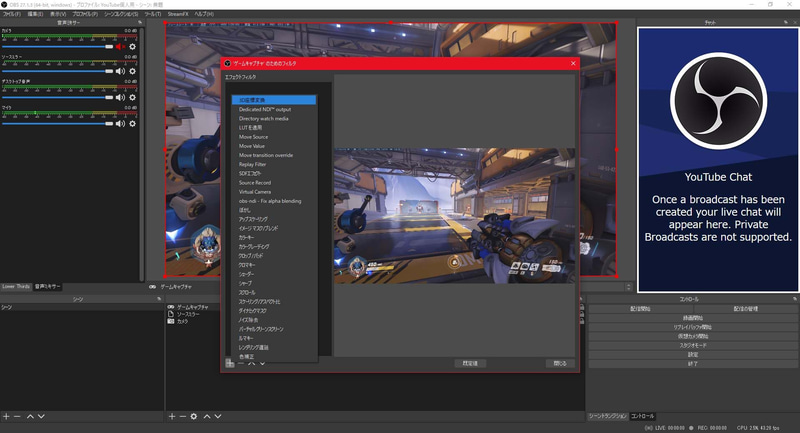Image resolution: width=800 pixels, height=433 pixels.
Task: Select obs-ndi Fix alpha blending filter
Action: coord(274,201)
